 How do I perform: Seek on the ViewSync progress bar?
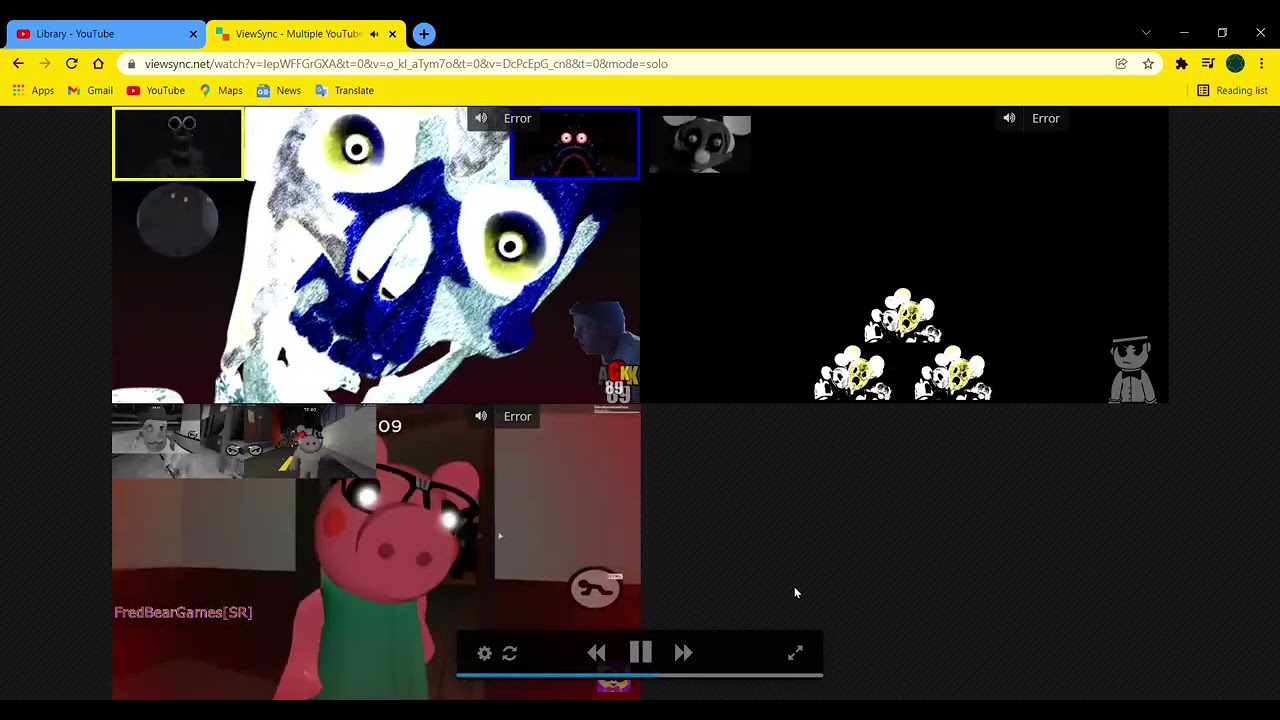coord(640,676)
